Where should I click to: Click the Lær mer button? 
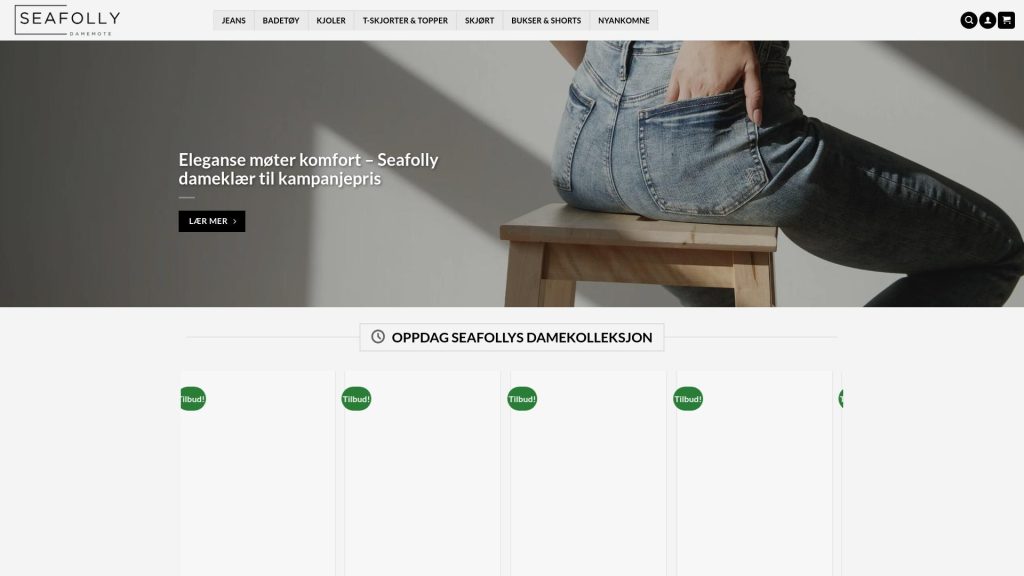(x=212, y=221)
